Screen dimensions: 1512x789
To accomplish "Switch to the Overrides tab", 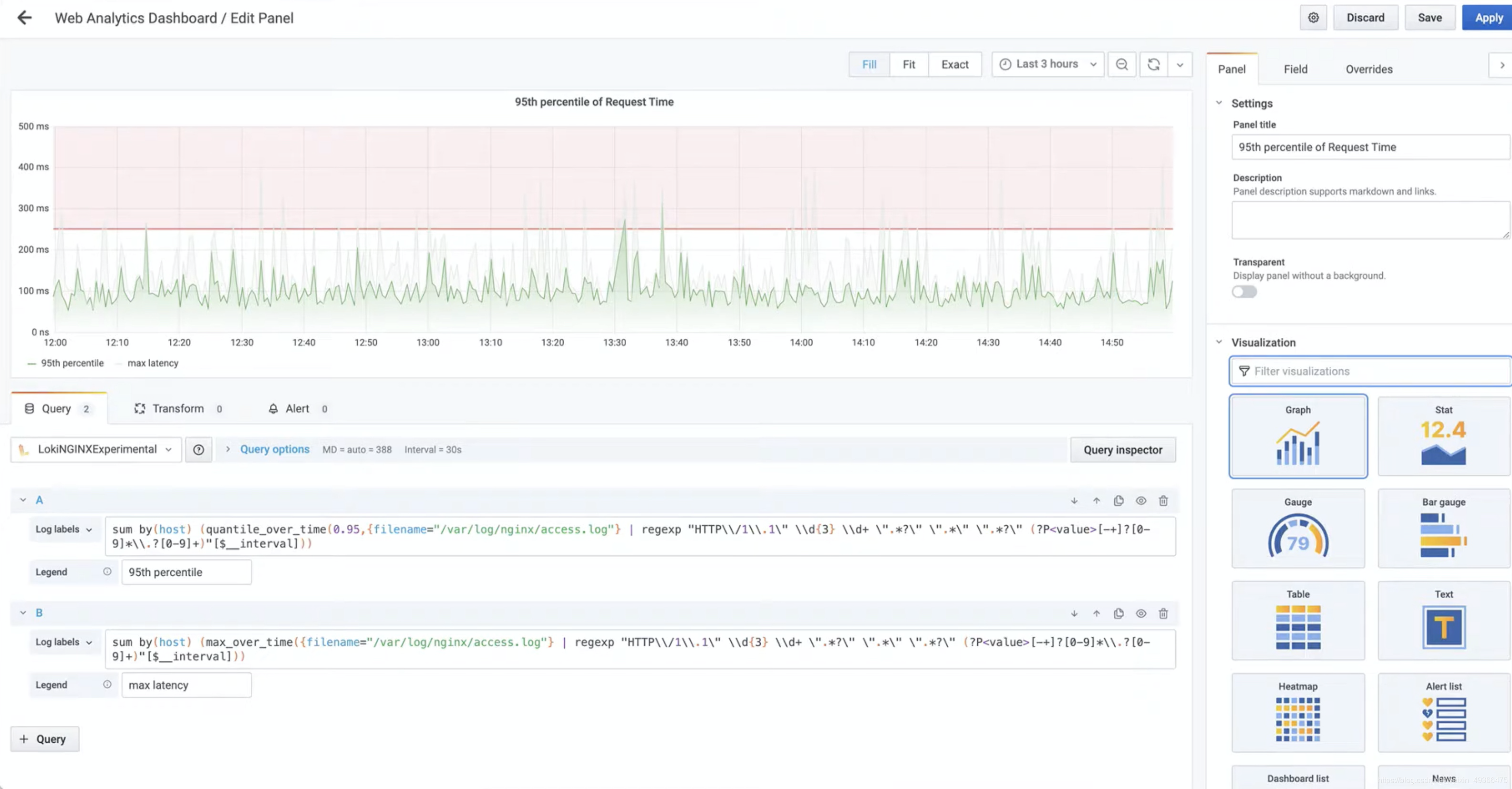I will point(1370,69).
